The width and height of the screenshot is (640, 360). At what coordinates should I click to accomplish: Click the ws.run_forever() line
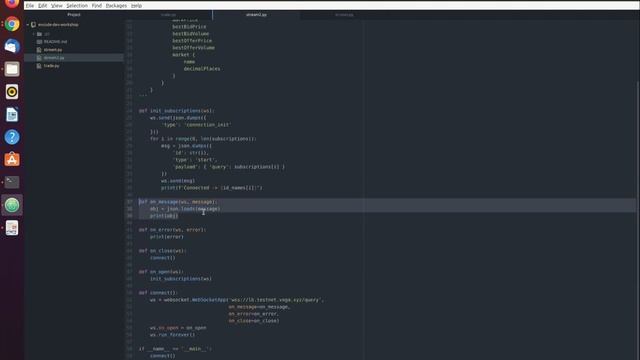[x=172, y=335]
